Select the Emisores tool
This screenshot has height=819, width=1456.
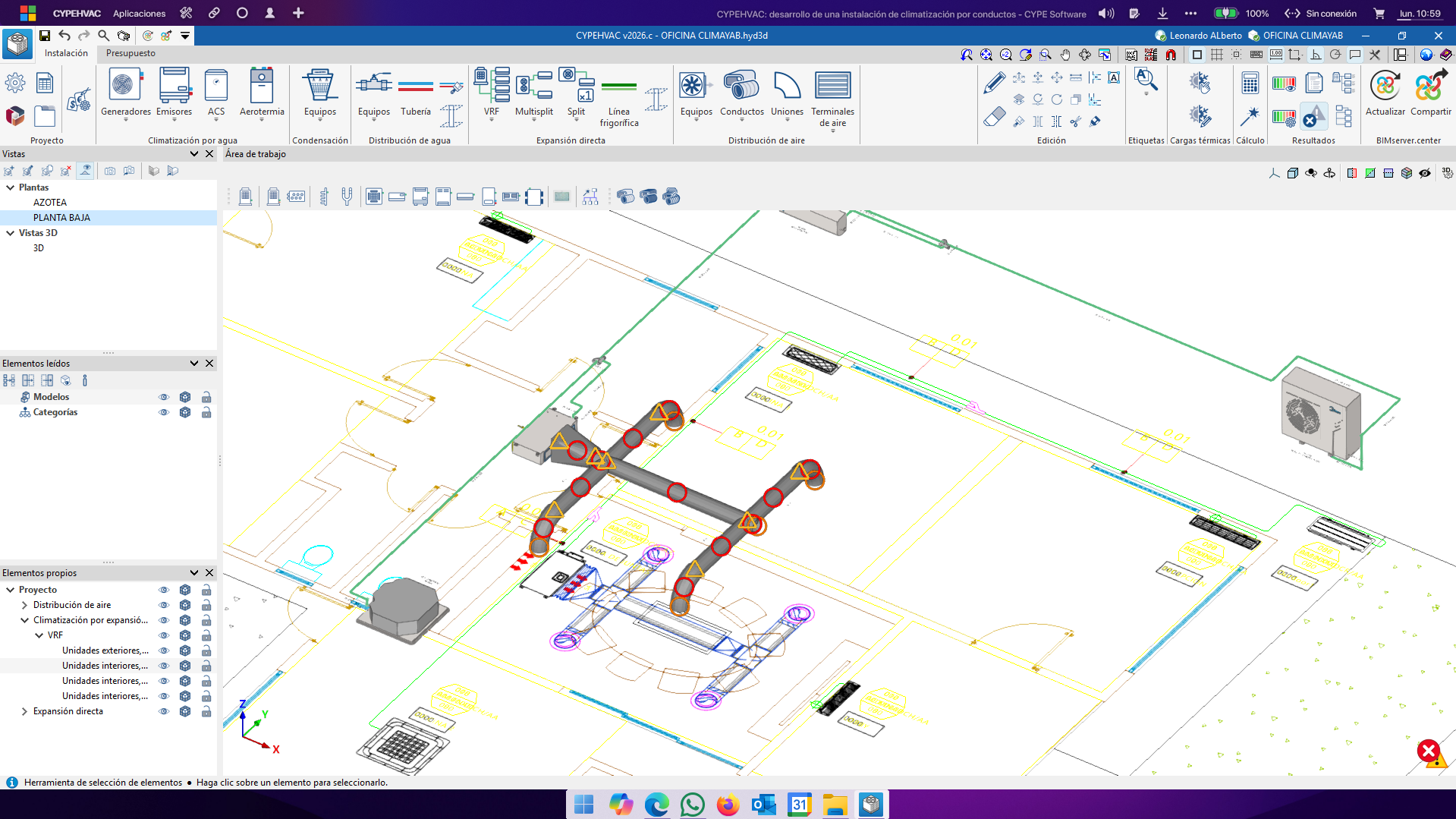pos(174,86)
